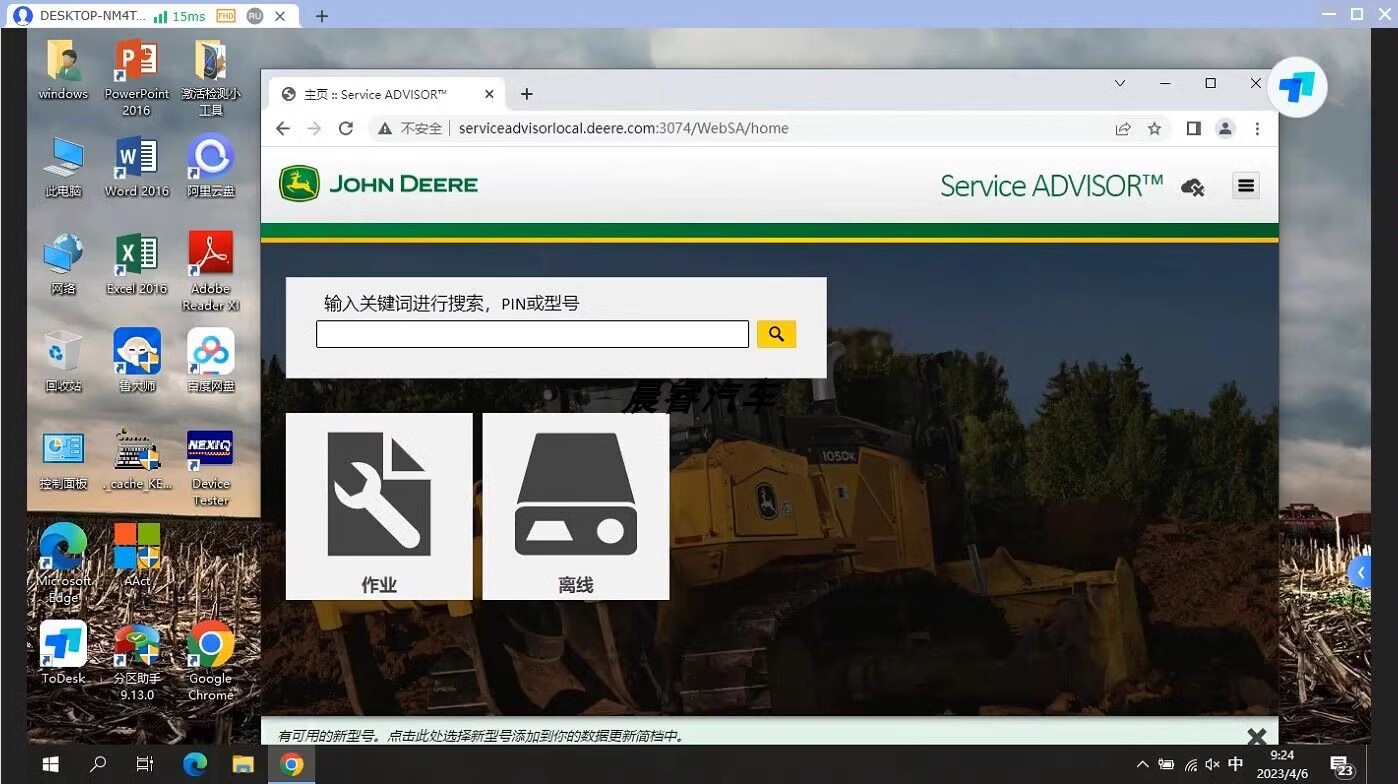This screenshot has width=1398, height=784.
Task: Open the 作业 work order tile
Action: click(x=379, y=506)
